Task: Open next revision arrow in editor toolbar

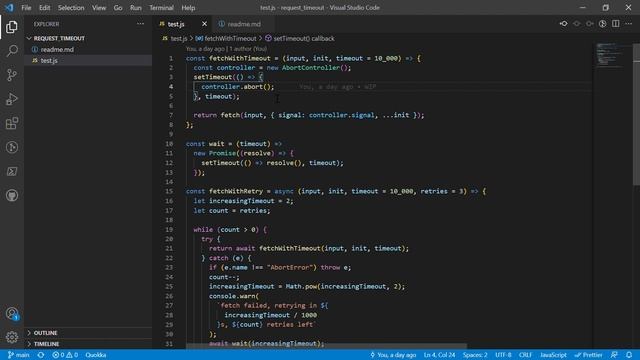Action: click(589, 24)
